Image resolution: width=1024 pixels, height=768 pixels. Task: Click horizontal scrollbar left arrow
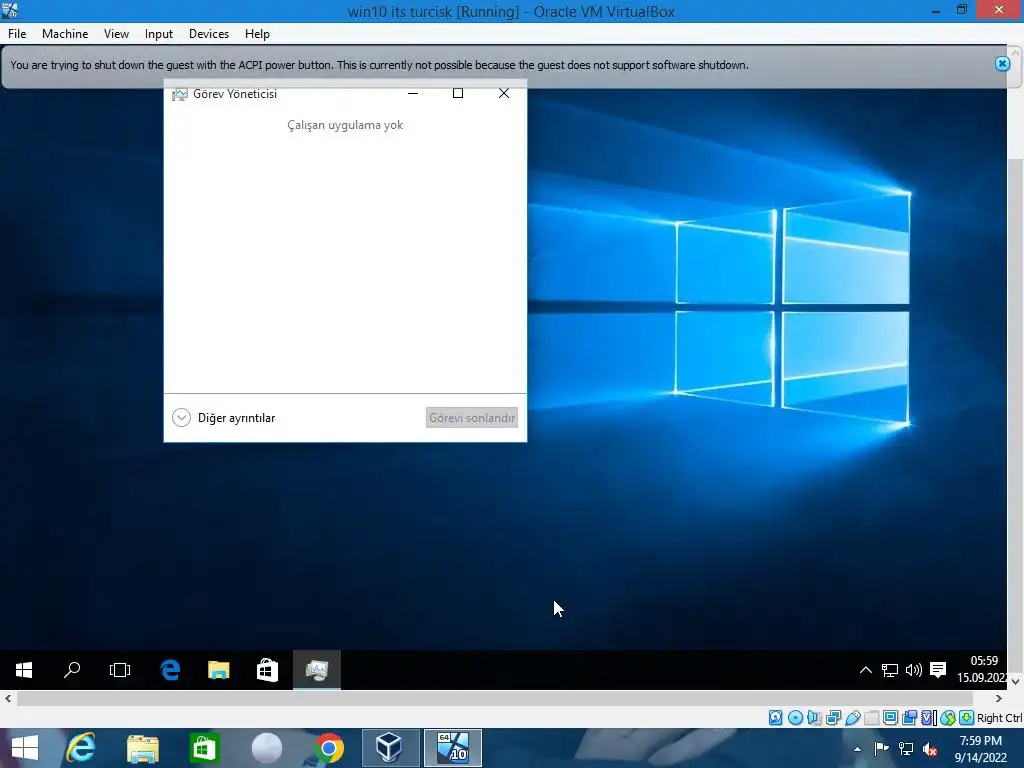[8, 699]
